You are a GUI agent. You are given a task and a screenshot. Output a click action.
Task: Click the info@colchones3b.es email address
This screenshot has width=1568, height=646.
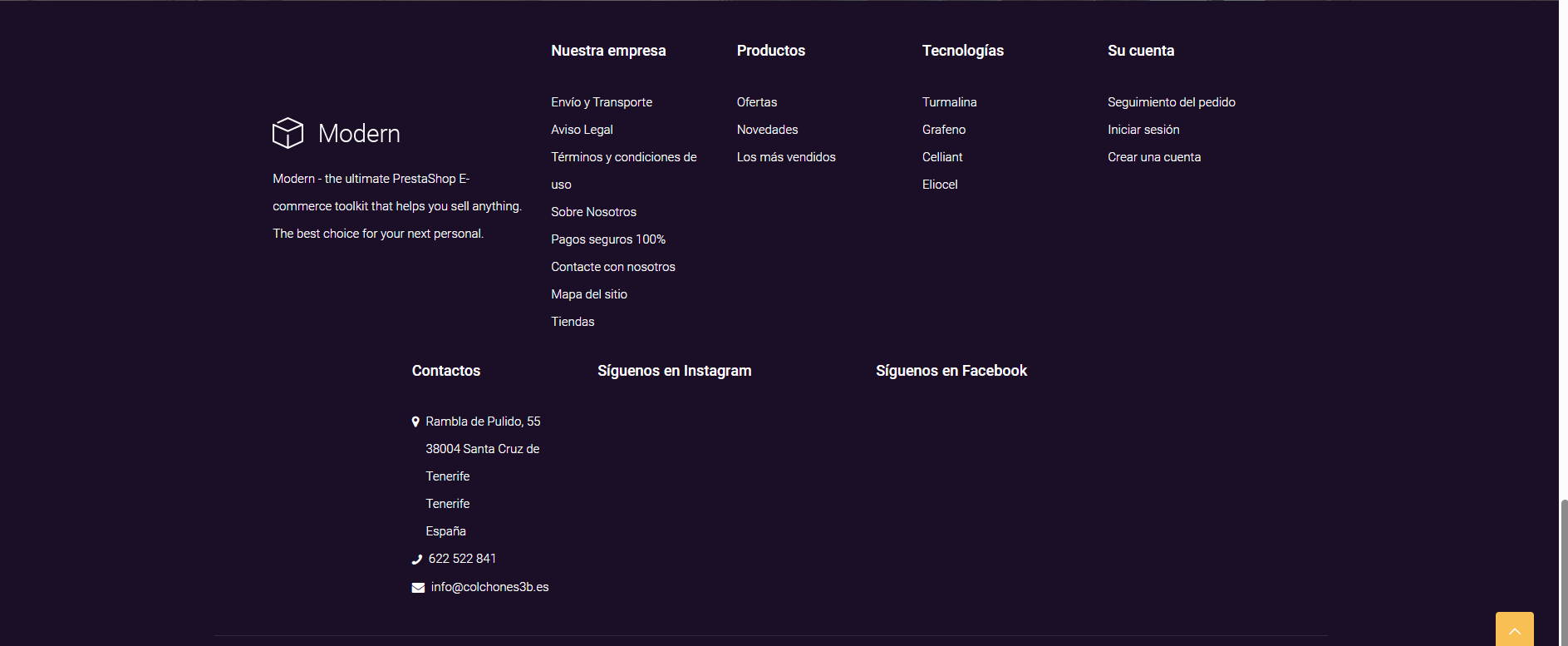tap(489, 587)
